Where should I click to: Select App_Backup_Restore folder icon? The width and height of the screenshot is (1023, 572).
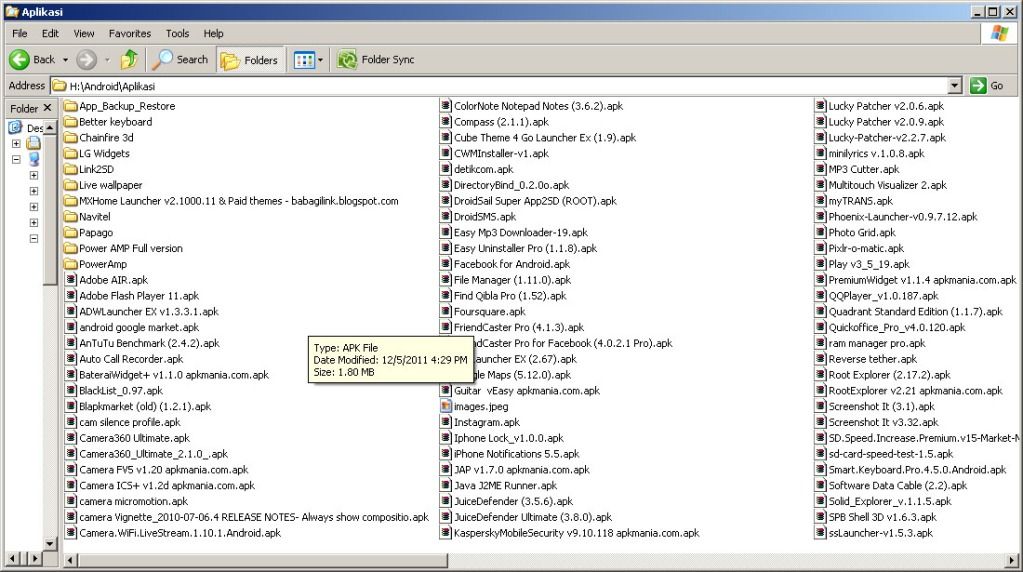[x=70, y=106]
